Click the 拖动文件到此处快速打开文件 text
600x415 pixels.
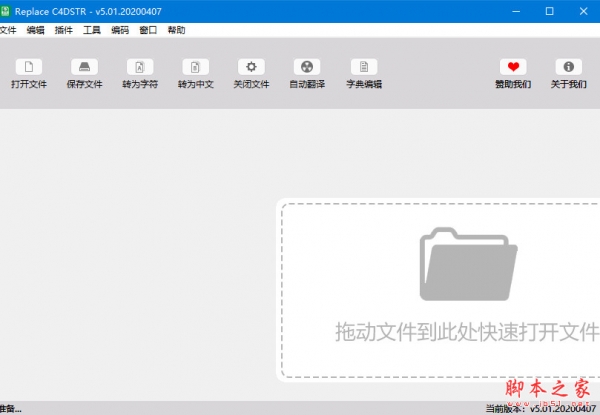(x=467, y=332)
